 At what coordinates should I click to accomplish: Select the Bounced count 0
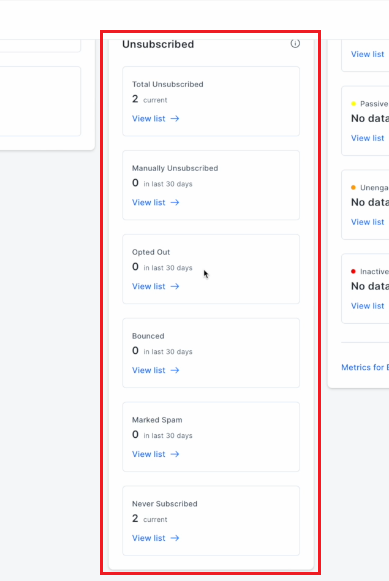click(135, 351)
